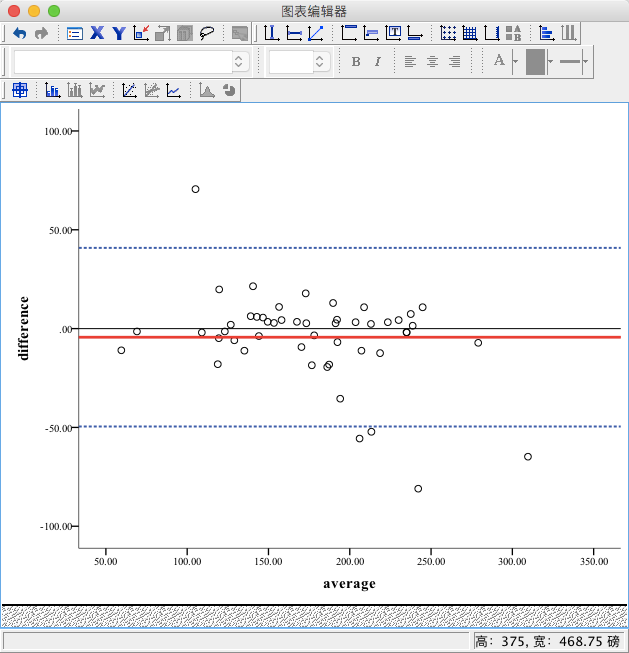Viewport: 629px width, 653px height.
Task: Click the 3-D rotate icon
Action: [x=185, y=33]
